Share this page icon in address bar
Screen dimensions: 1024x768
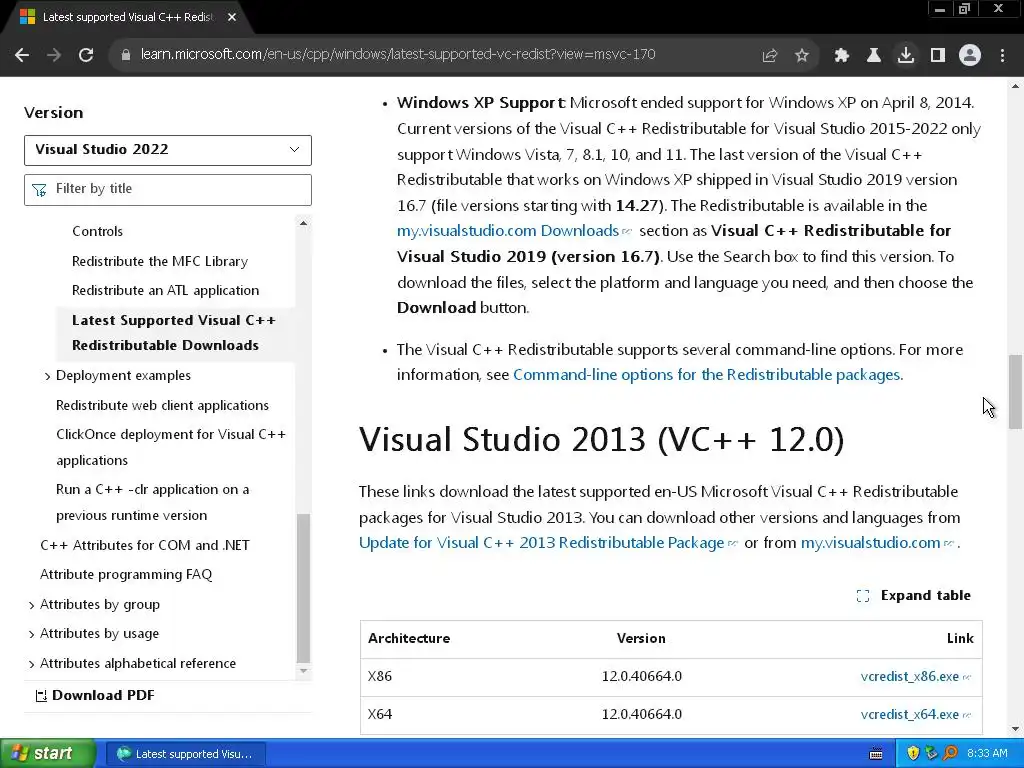[769, 55]
